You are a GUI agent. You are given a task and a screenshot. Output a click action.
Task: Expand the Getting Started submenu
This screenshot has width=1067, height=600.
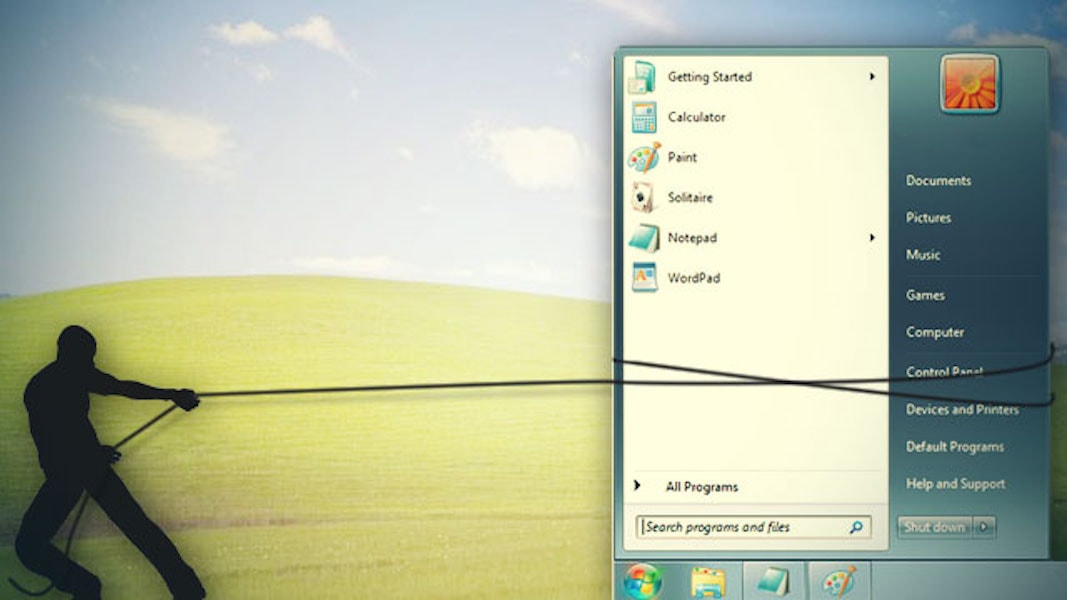(871, 76)
